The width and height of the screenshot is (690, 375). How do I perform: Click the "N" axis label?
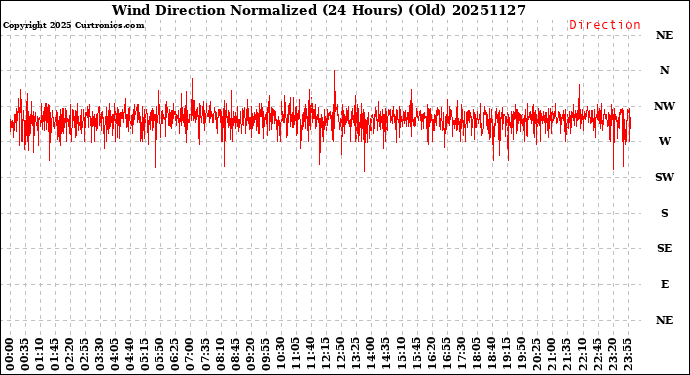664,70
